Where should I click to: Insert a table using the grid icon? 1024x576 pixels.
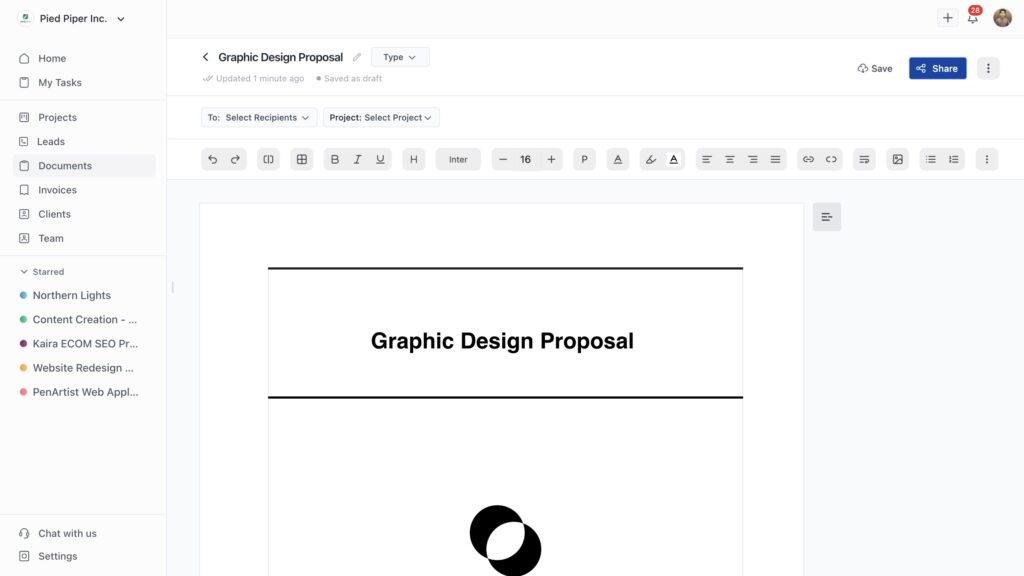pyautogui.click(x=301, y=159)
